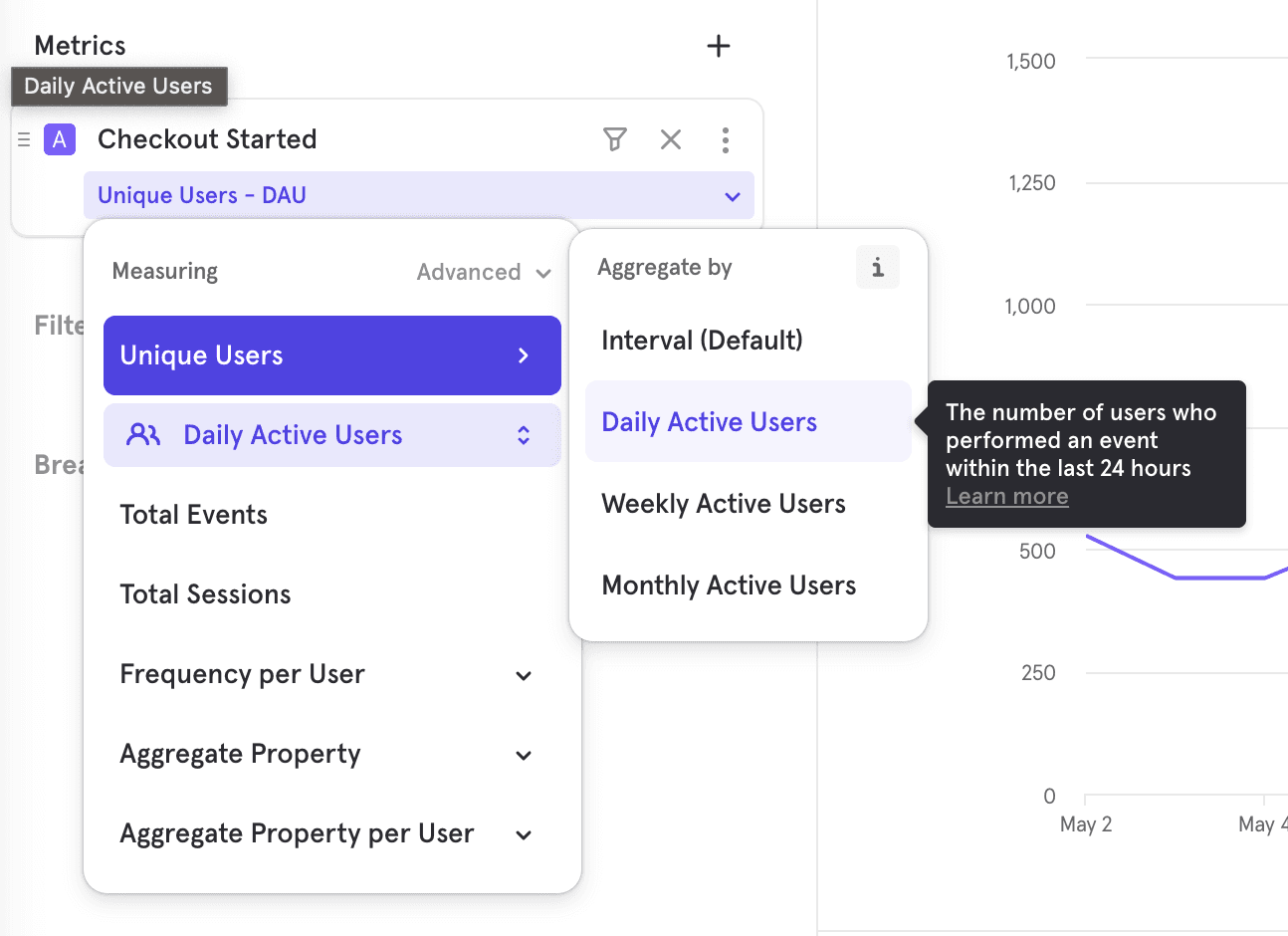Select Interval (Default) aggregation

[702, 341]
